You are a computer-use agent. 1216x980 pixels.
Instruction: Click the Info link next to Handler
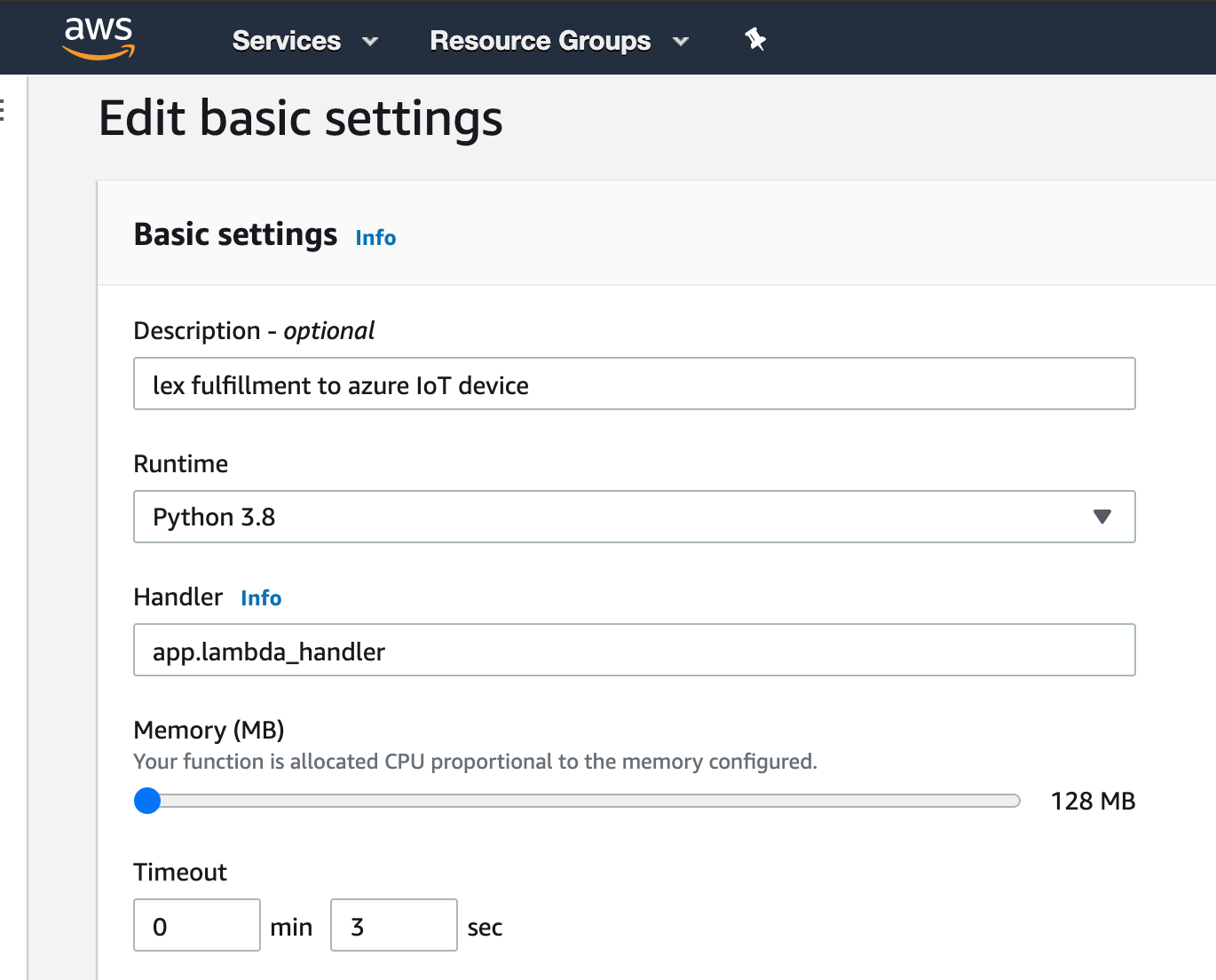[260, 597]
